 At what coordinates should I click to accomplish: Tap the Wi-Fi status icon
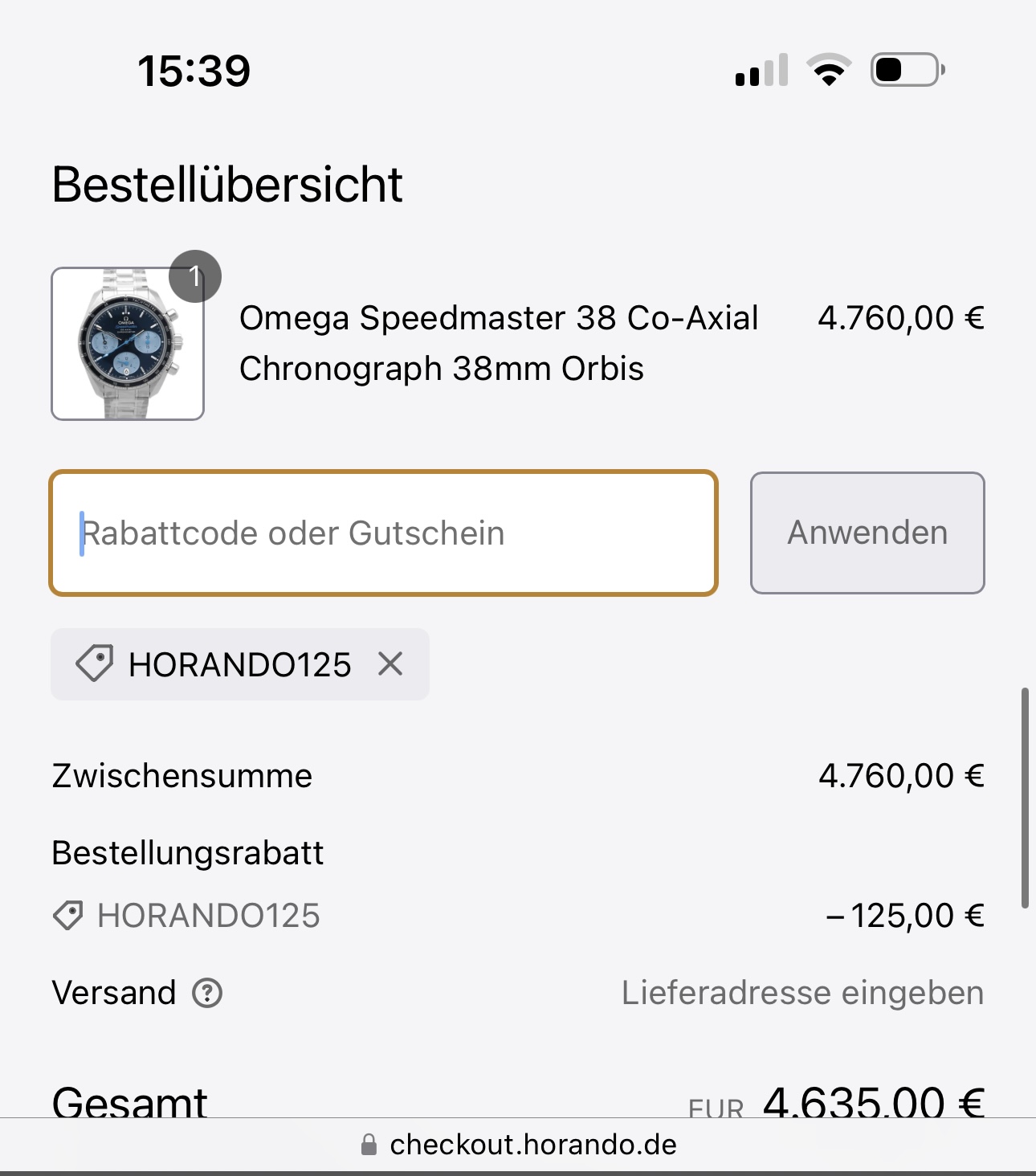point(829,70)
